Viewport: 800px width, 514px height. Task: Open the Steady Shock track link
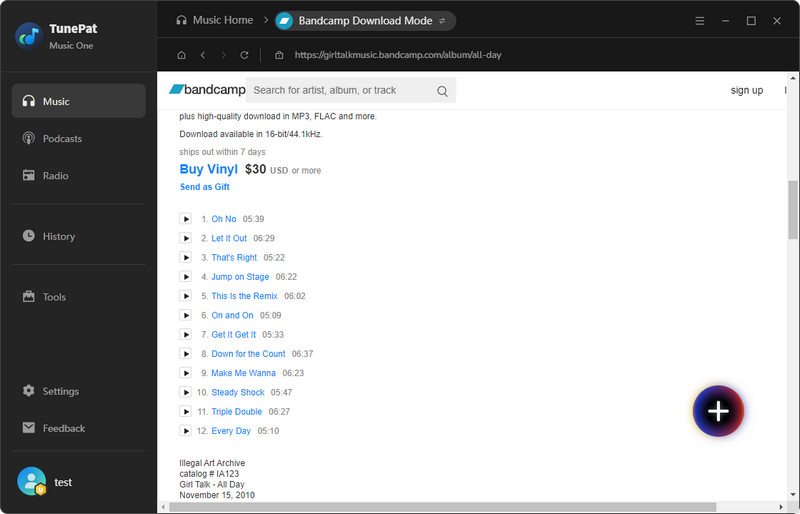[238, 393]
